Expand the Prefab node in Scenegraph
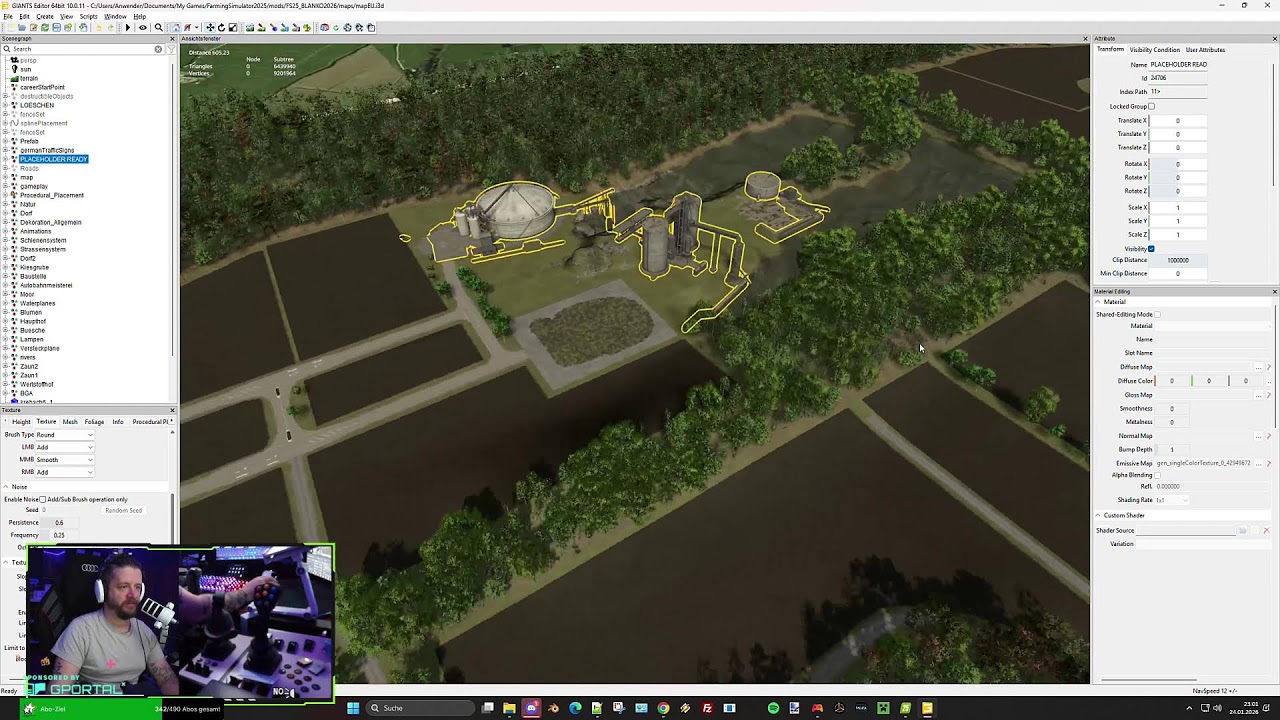 click(6, 141)
